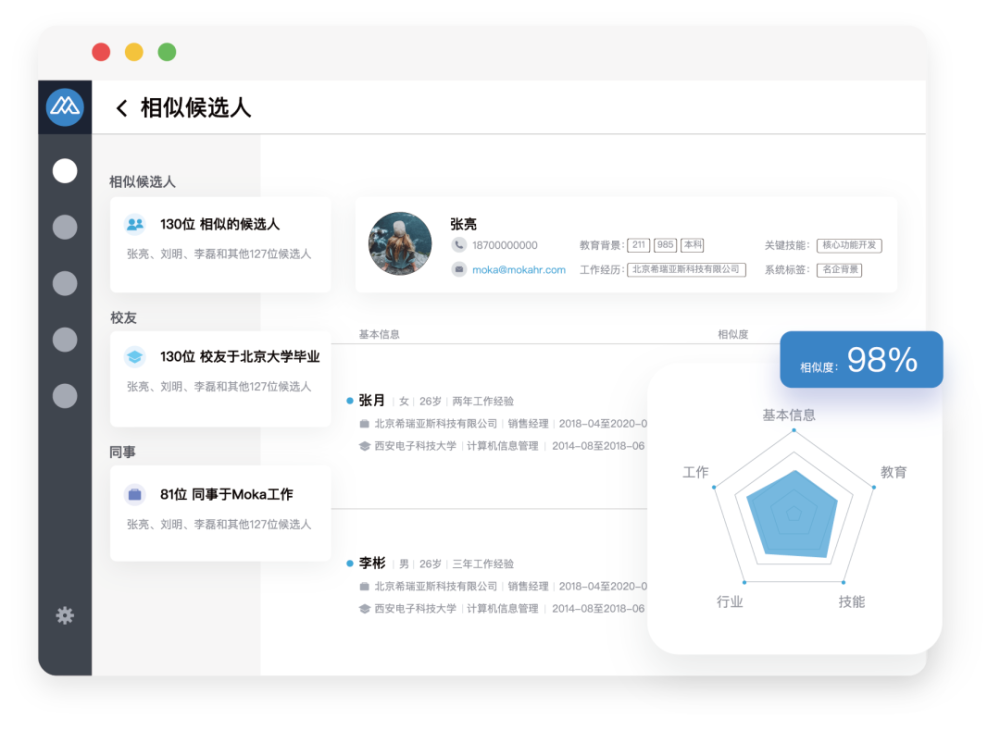
Task: Click the 技能 label on the radar chart
Action: (x=851, y=602)
